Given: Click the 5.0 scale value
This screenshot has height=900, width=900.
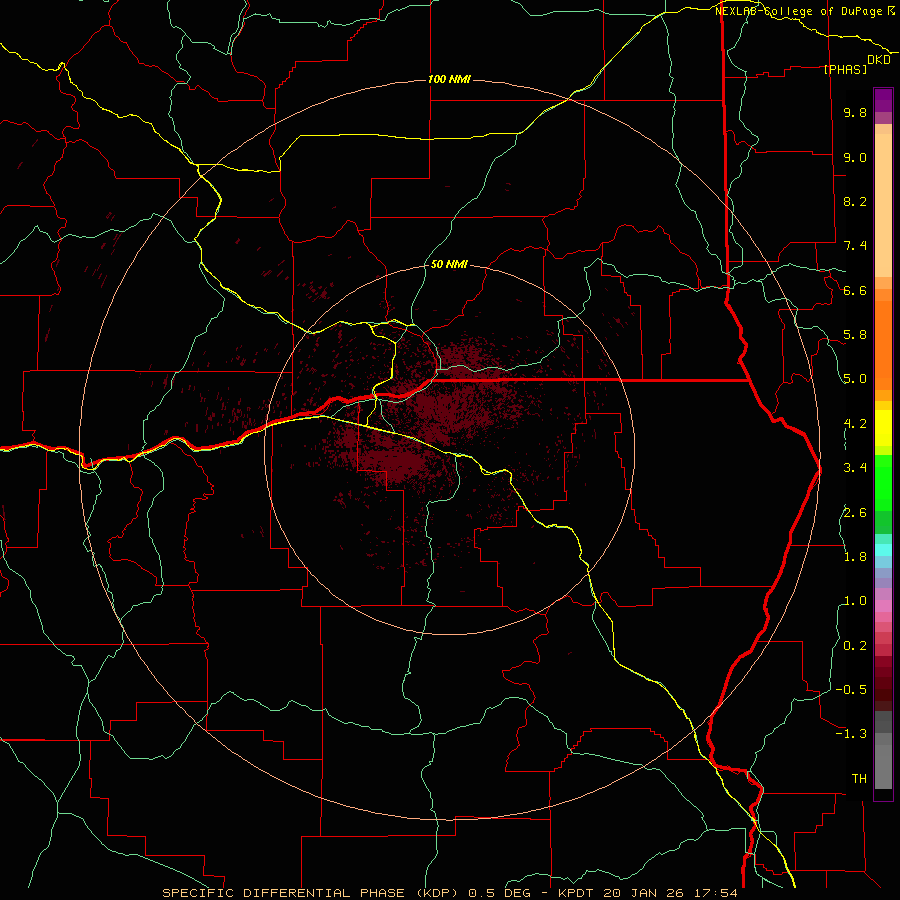Looking at the screenshot, I should 855,379.
